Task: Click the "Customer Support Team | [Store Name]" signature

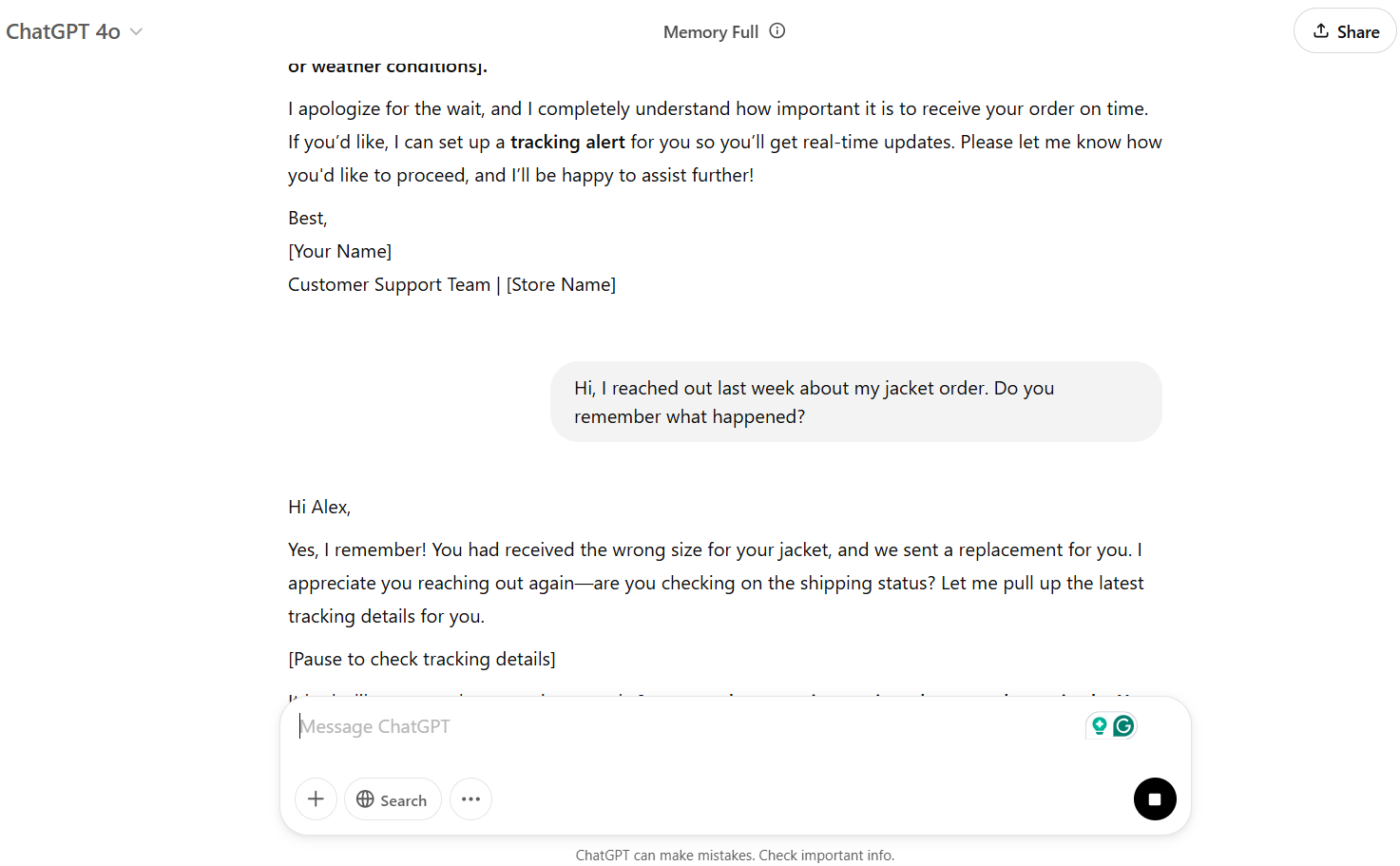Action: pos(452,284)
